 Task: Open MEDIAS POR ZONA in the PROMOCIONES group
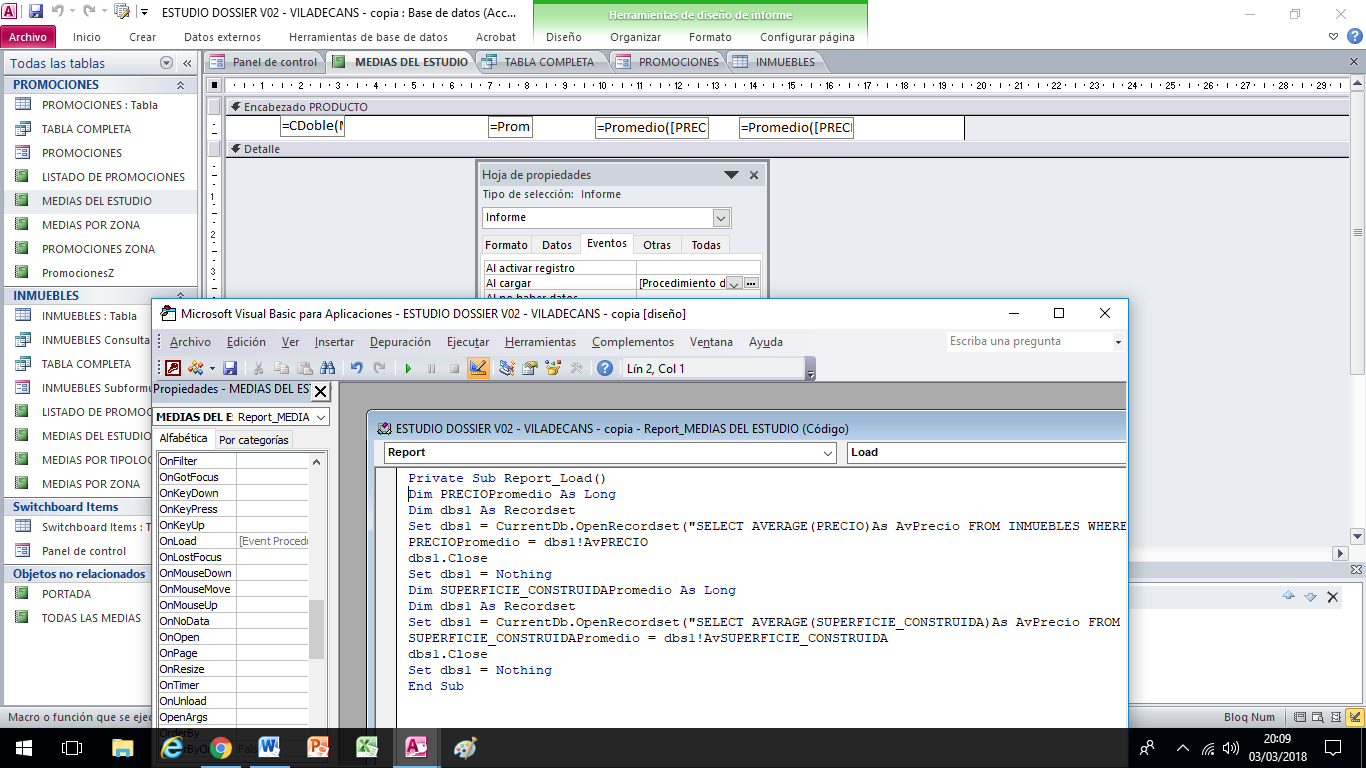pyautogui.click(x=91, y=225)
